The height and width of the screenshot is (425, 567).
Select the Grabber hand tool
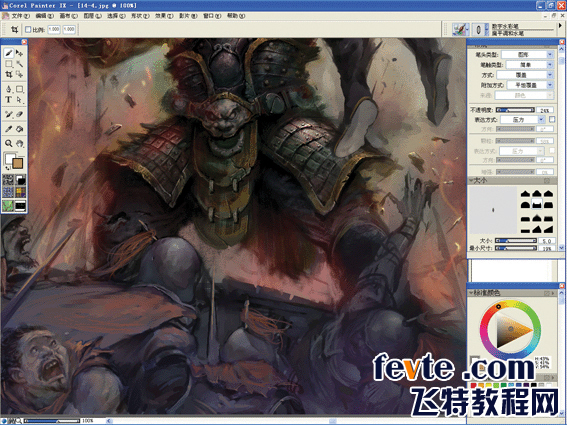19,144
